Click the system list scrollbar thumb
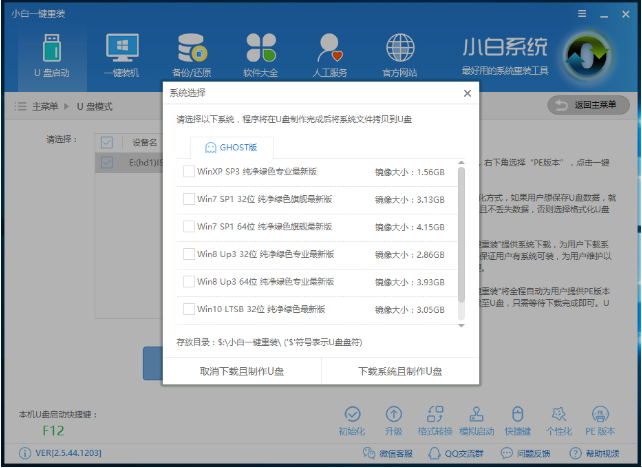The image size is (642, 468). [x=461, y=235]
